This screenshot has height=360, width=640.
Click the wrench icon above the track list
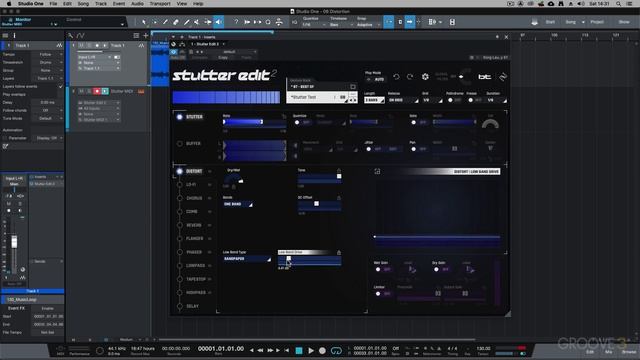coord(71,36)
